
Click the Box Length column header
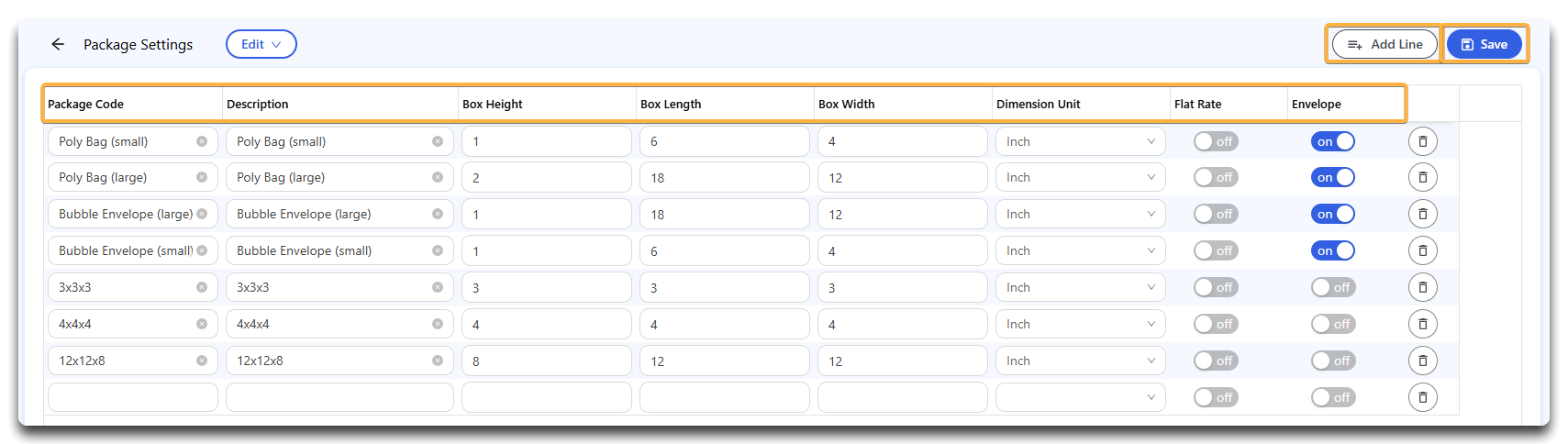tap(671, 104)
